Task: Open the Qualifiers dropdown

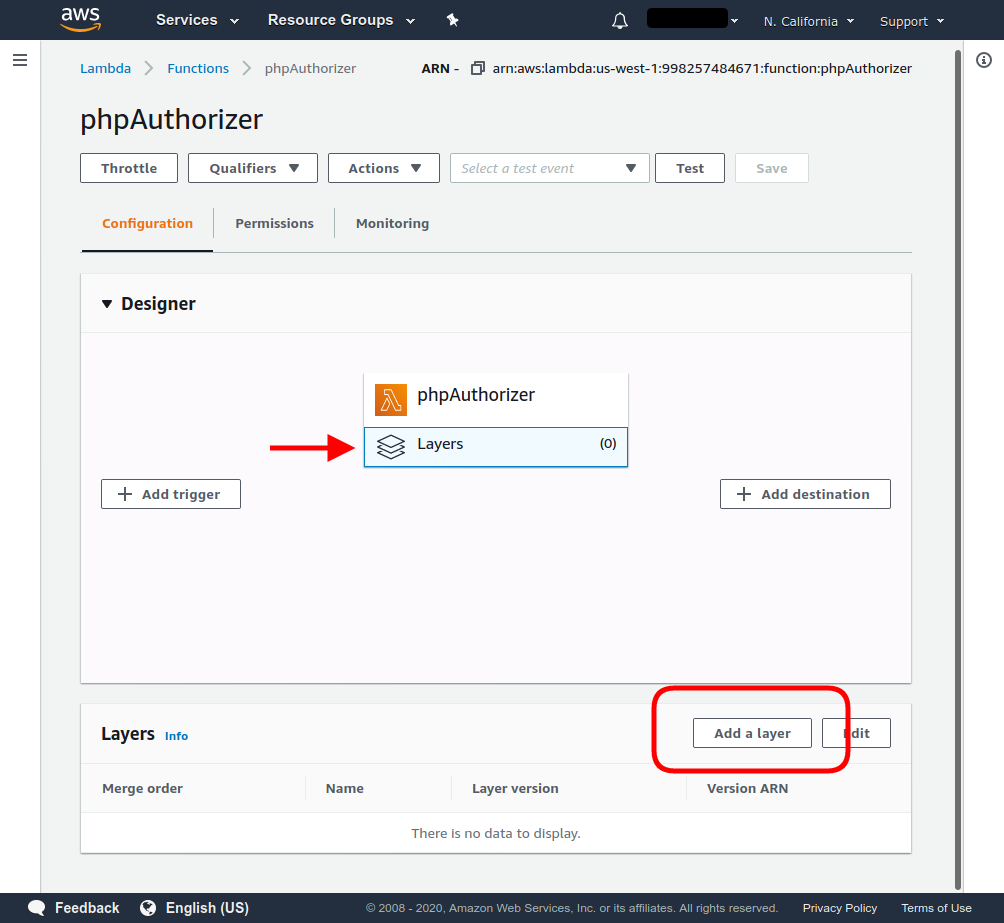Action: tap(253, 168)
